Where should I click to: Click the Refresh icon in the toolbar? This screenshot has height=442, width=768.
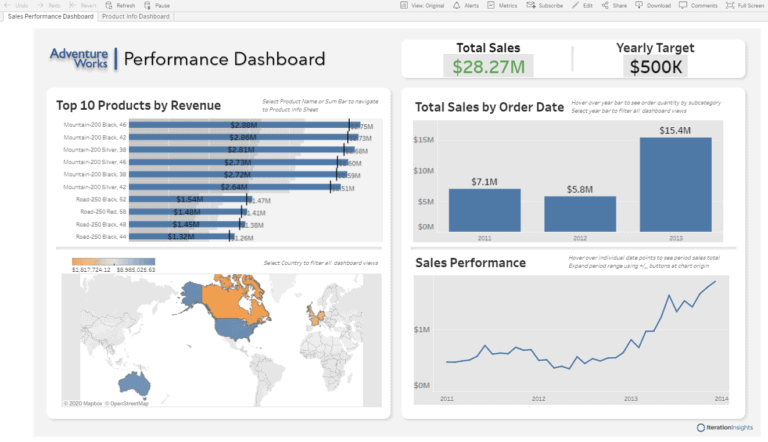[109, 5]
